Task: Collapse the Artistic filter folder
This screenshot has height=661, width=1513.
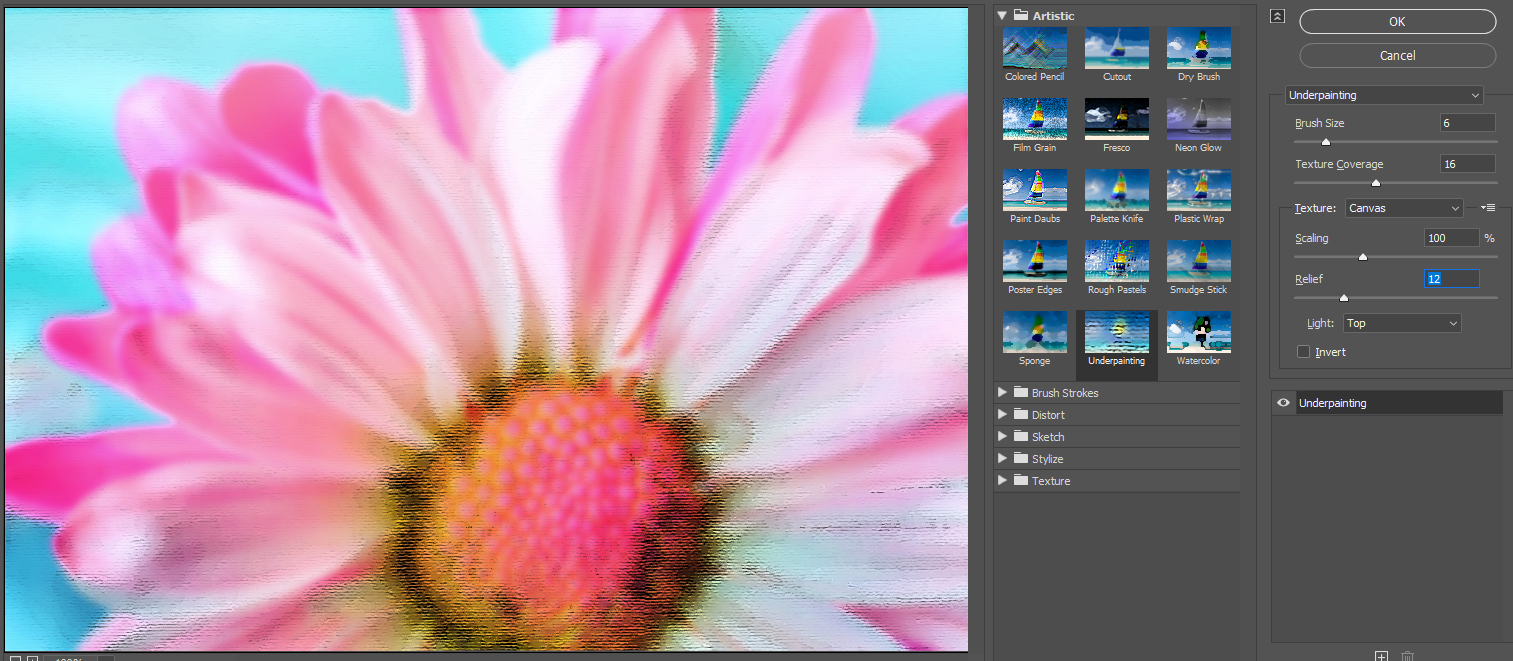Action: pos(1002,15)
